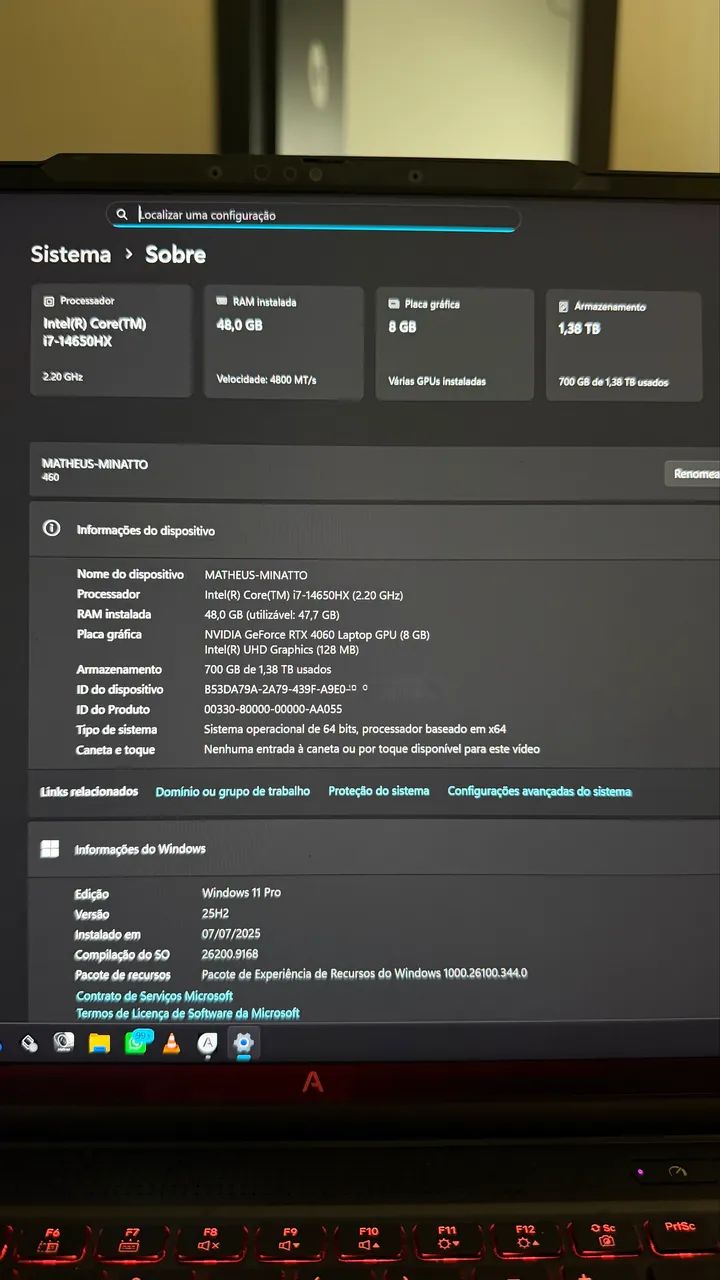This screenshot has width=720, height=1280.
Task: Open the white 'A' app on taskbar
Action: [208, 1044]
